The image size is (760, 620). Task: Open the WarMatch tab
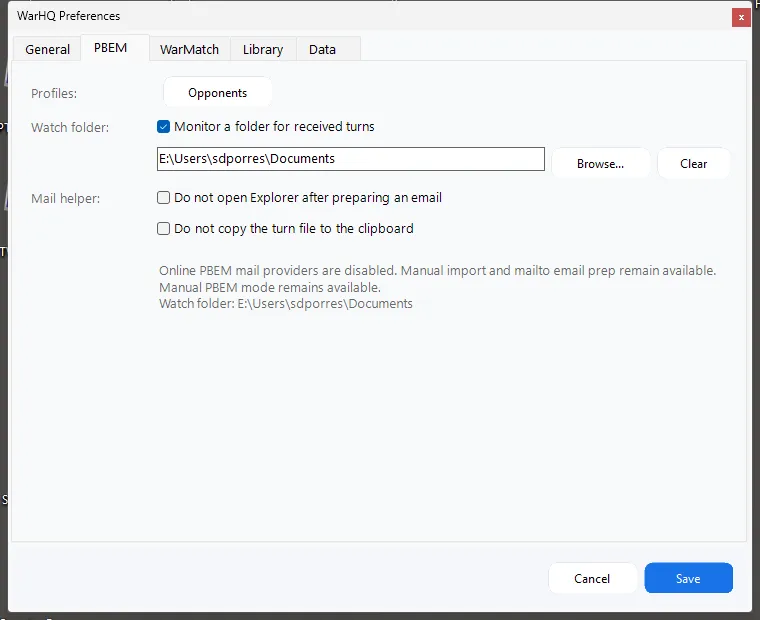tap(190, 49)
